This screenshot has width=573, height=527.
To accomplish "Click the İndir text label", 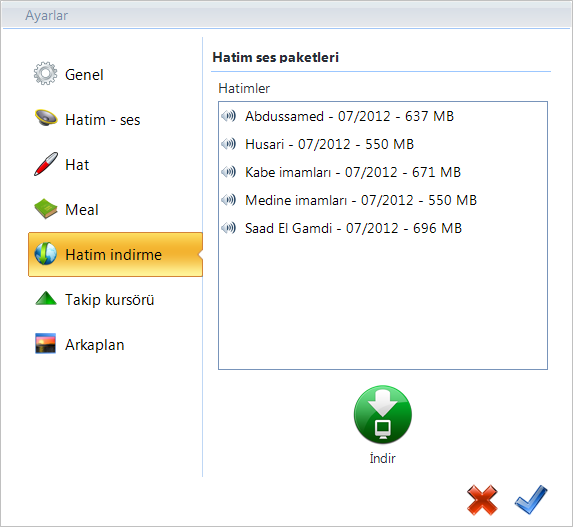I will pyautogui.click(x=383, y=458).
